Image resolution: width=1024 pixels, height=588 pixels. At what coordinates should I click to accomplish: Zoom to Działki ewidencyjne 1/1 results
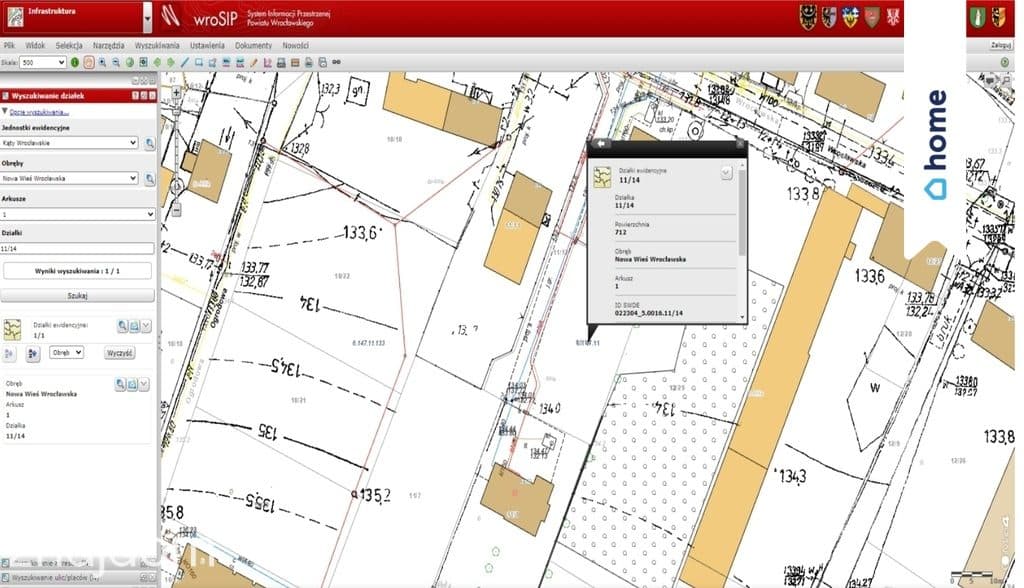tap(122, 326)
